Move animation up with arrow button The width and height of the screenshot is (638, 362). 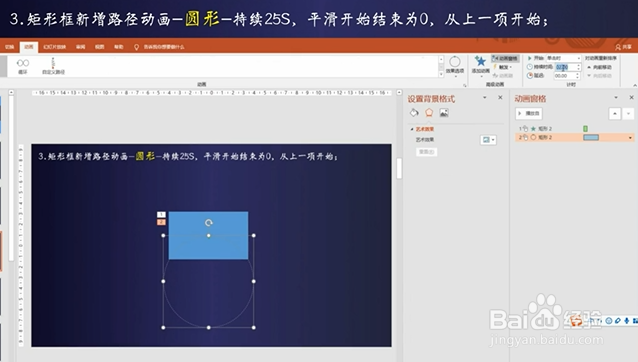[x=614, y=113]
